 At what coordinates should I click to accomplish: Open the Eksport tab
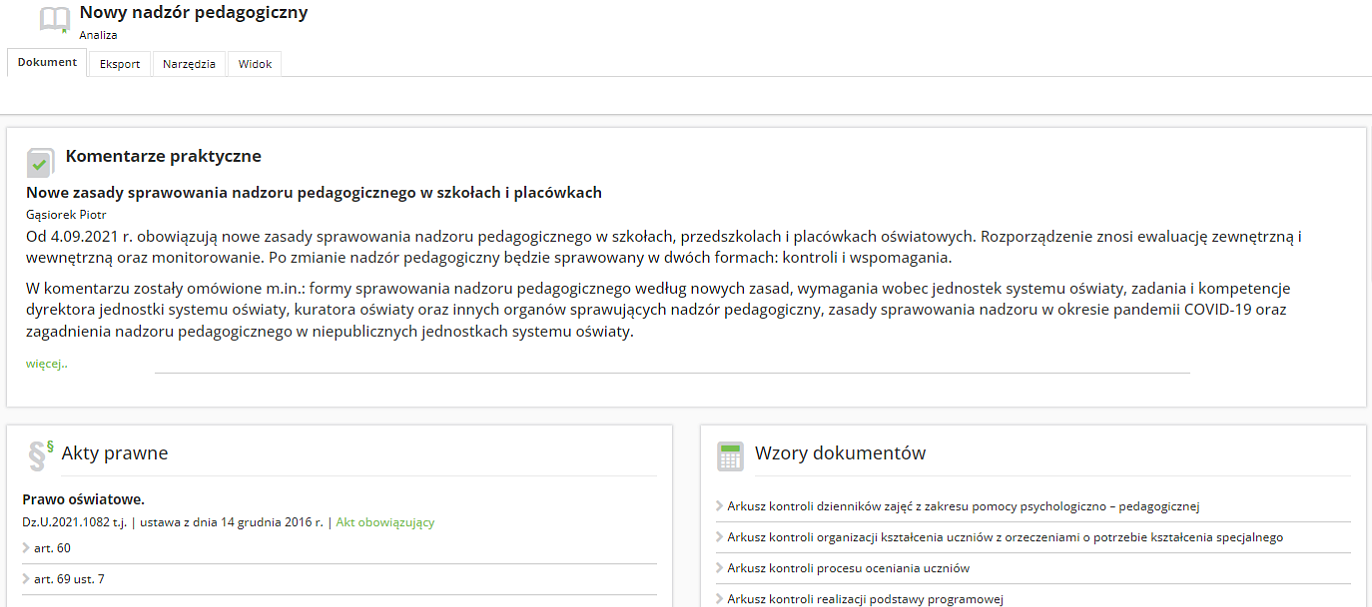(120, 64)
